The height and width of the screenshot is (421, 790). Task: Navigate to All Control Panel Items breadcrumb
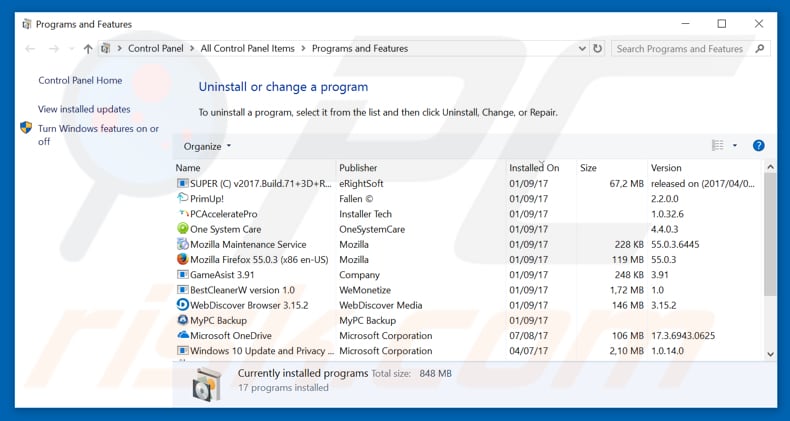247,48
